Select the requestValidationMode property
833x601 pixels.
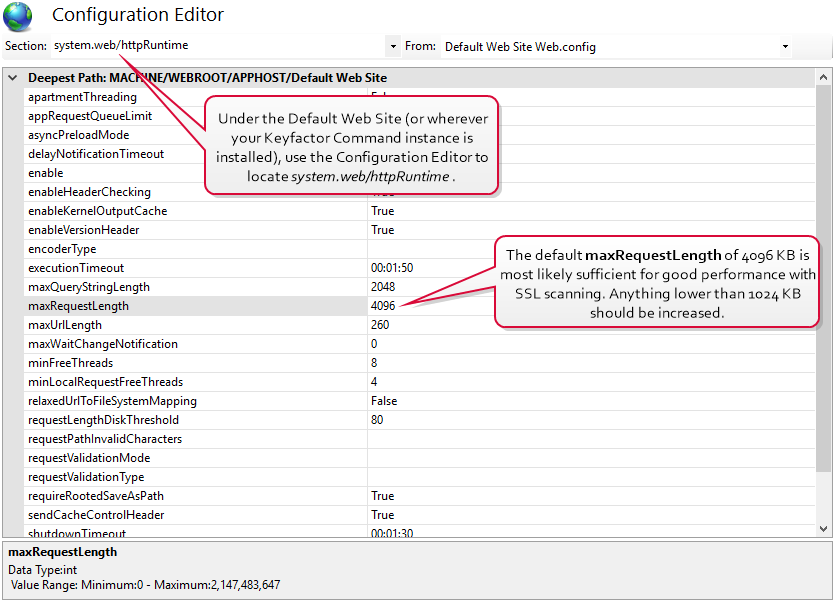coord(90,458)
